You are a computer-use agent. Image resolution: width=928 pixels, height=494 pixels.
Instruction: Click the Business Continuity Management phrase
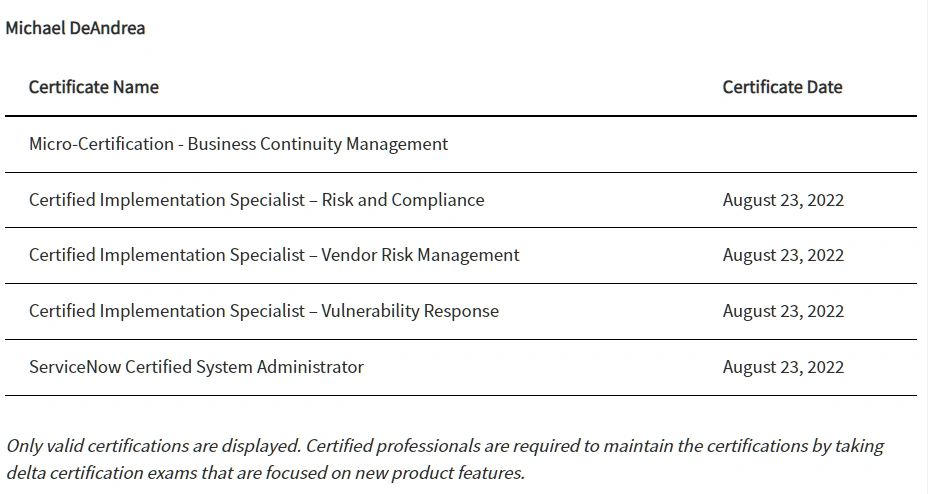pos(318,144)
